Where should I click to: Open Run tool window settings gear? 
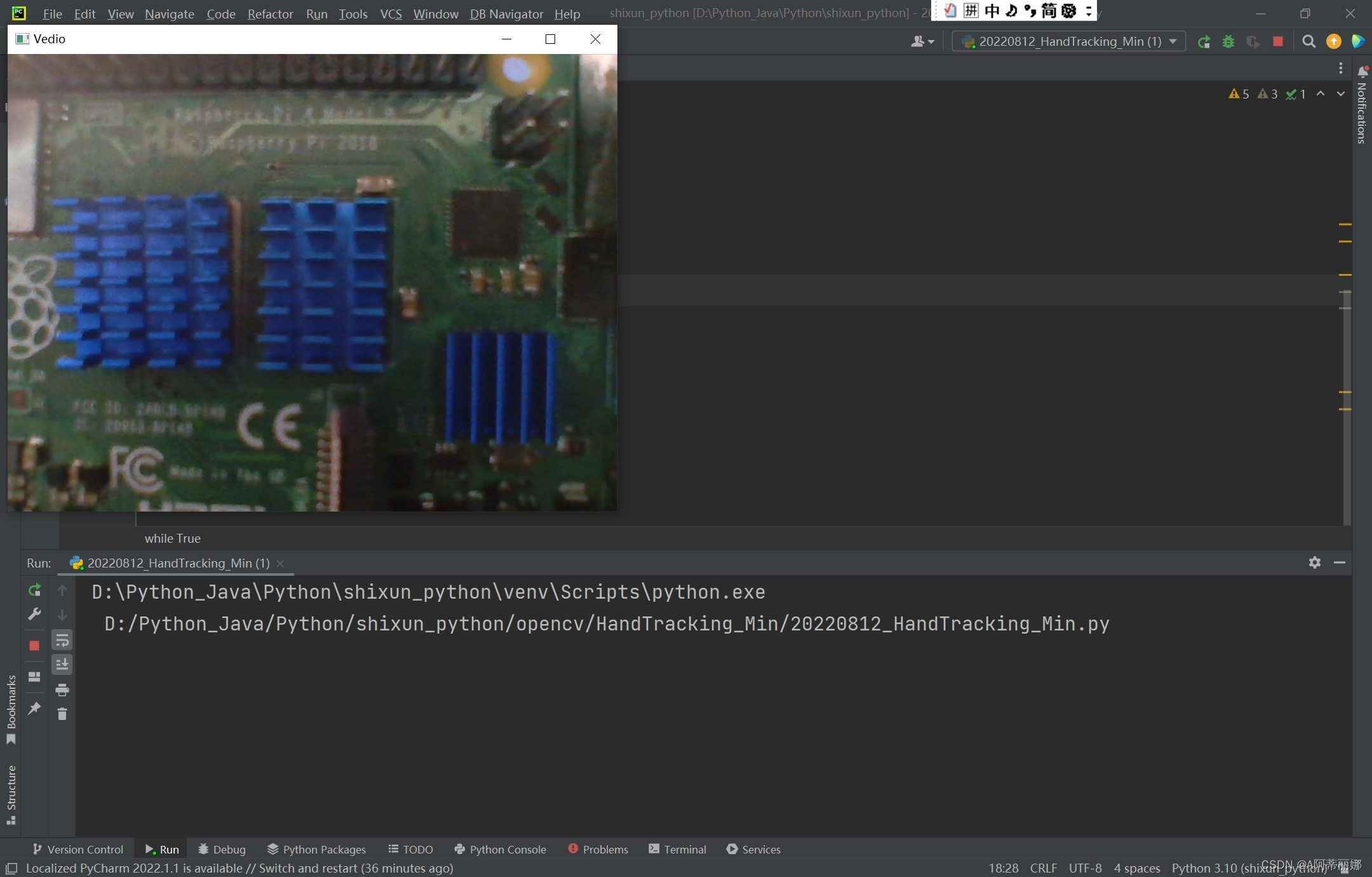(x=1314, y=562)
